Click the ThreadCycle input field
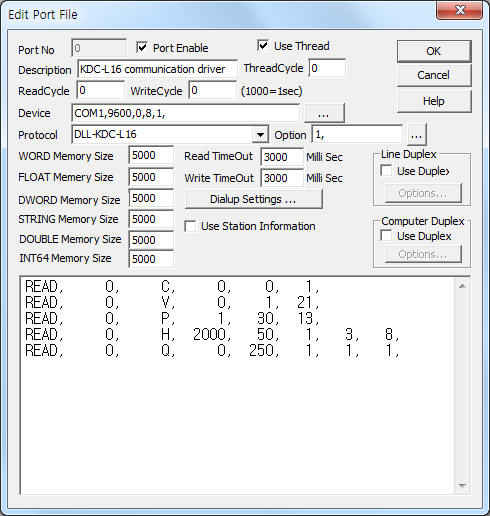The height and width of the screenshot is (516, 490). [327, 68]
